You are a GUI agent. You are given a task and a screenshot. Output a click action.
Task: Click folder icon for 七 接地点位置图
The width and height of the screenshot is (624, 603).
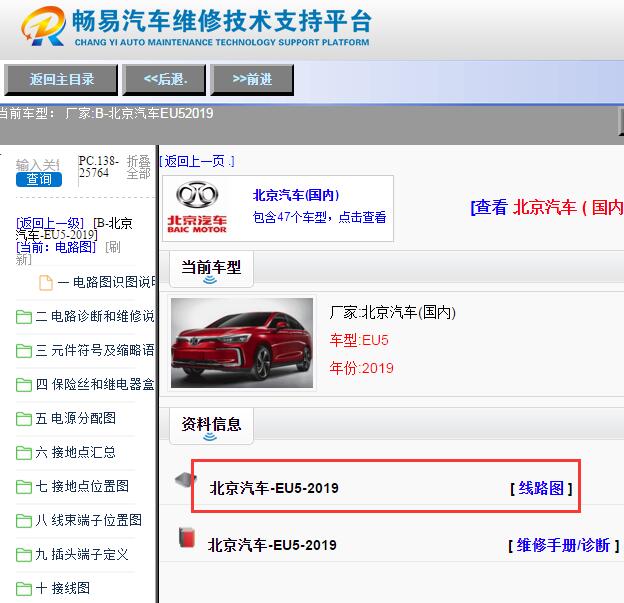click(24, 487)
